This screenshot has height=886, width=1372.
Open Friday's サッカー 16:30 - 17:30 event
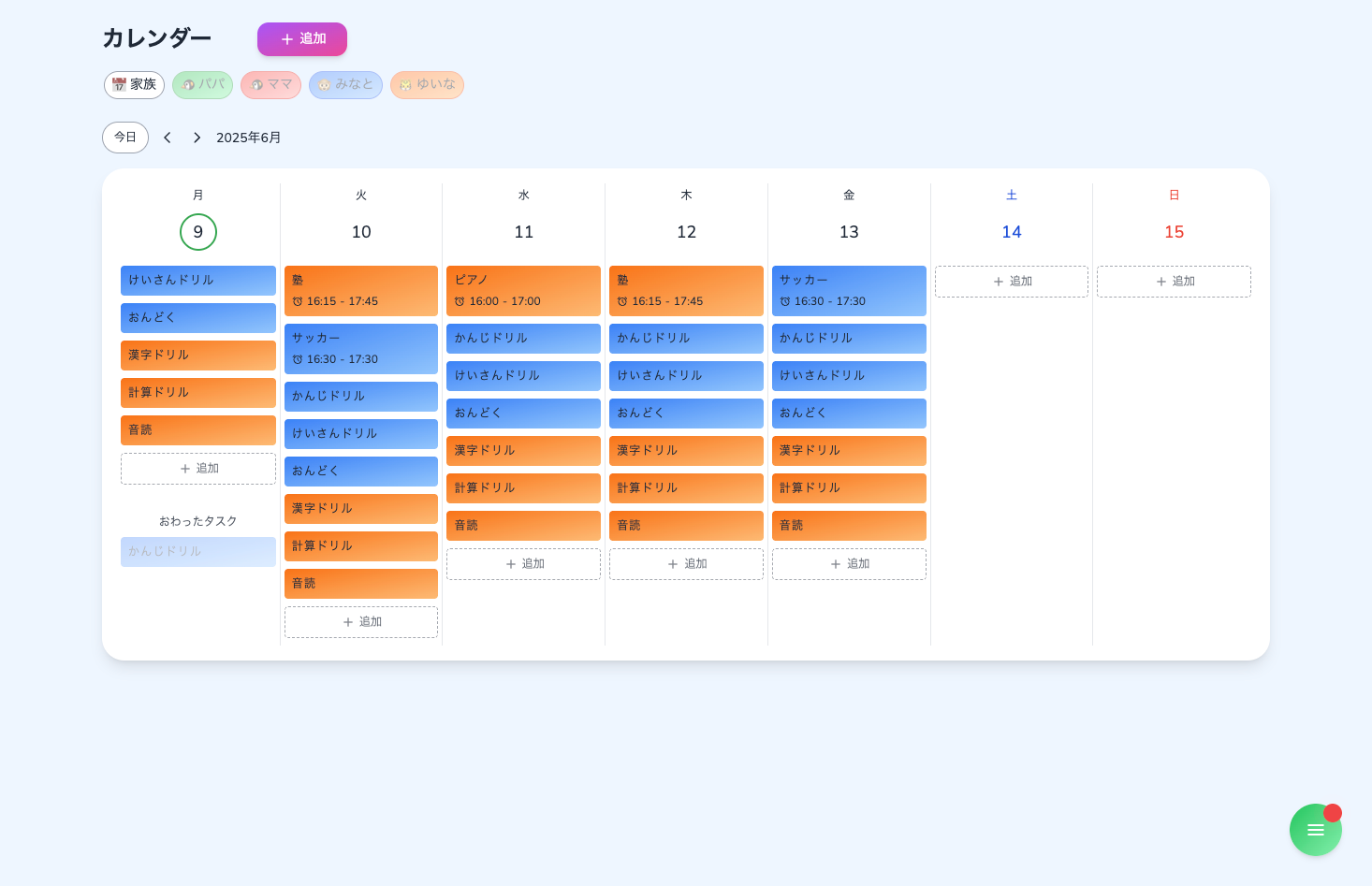point(849,291)
